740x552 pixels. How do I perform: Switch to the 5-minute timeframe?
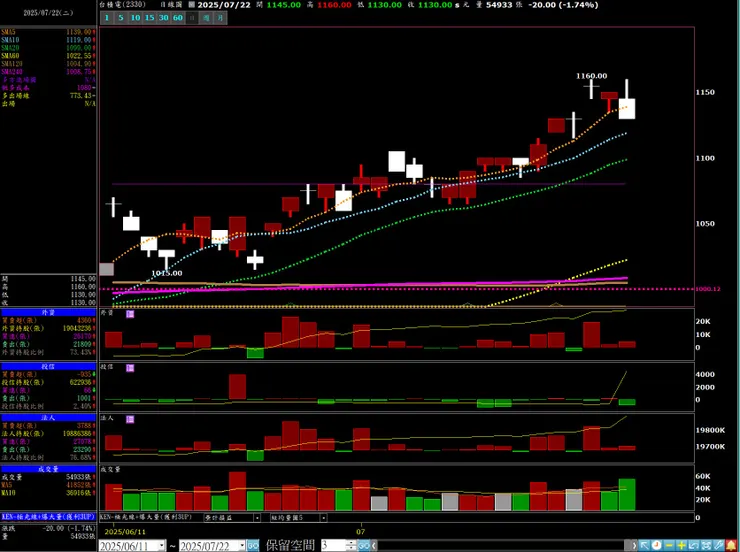[121, 18]
